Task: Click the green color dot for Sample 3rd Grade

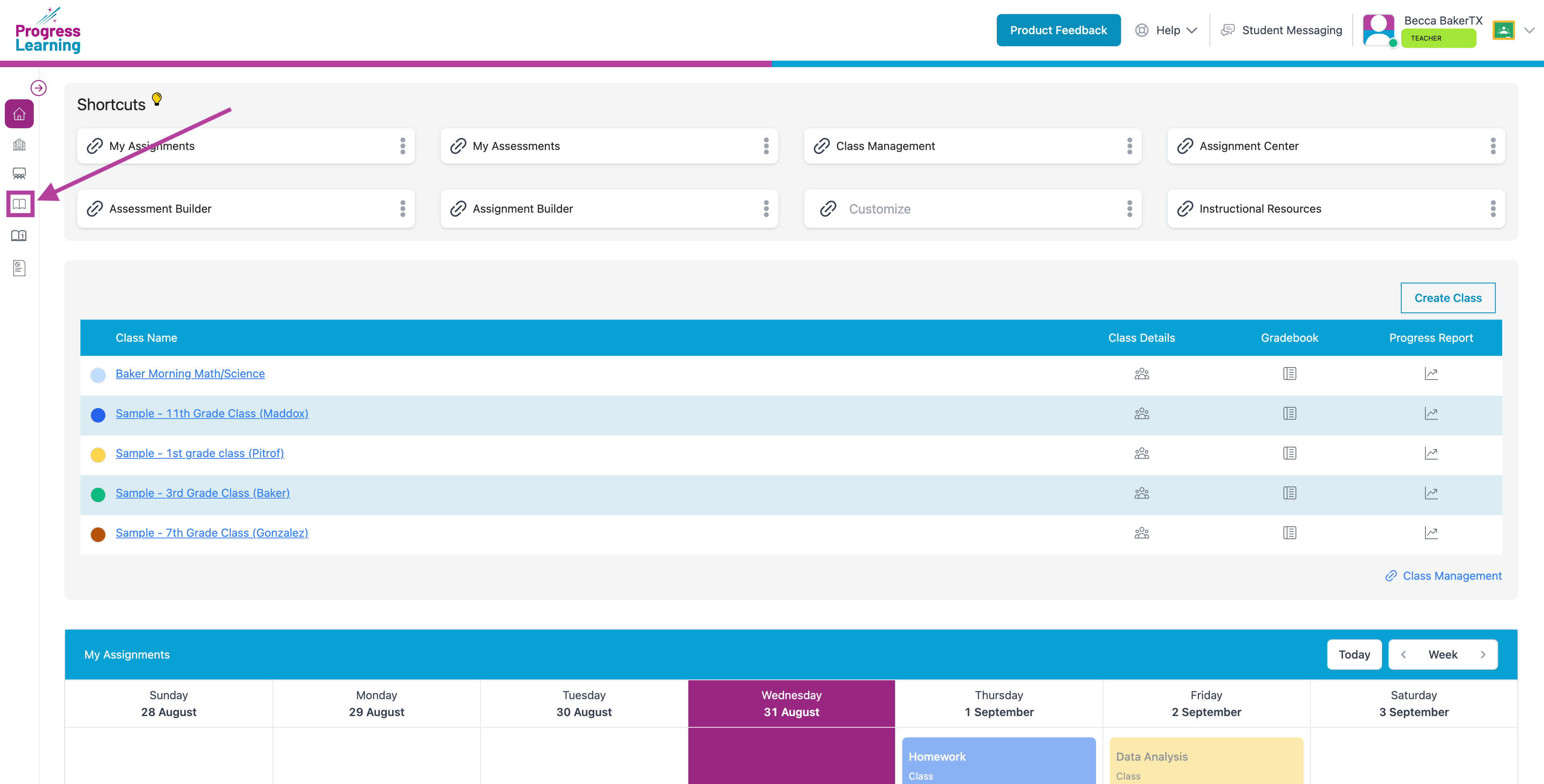Action: click(x=98, y=495)
